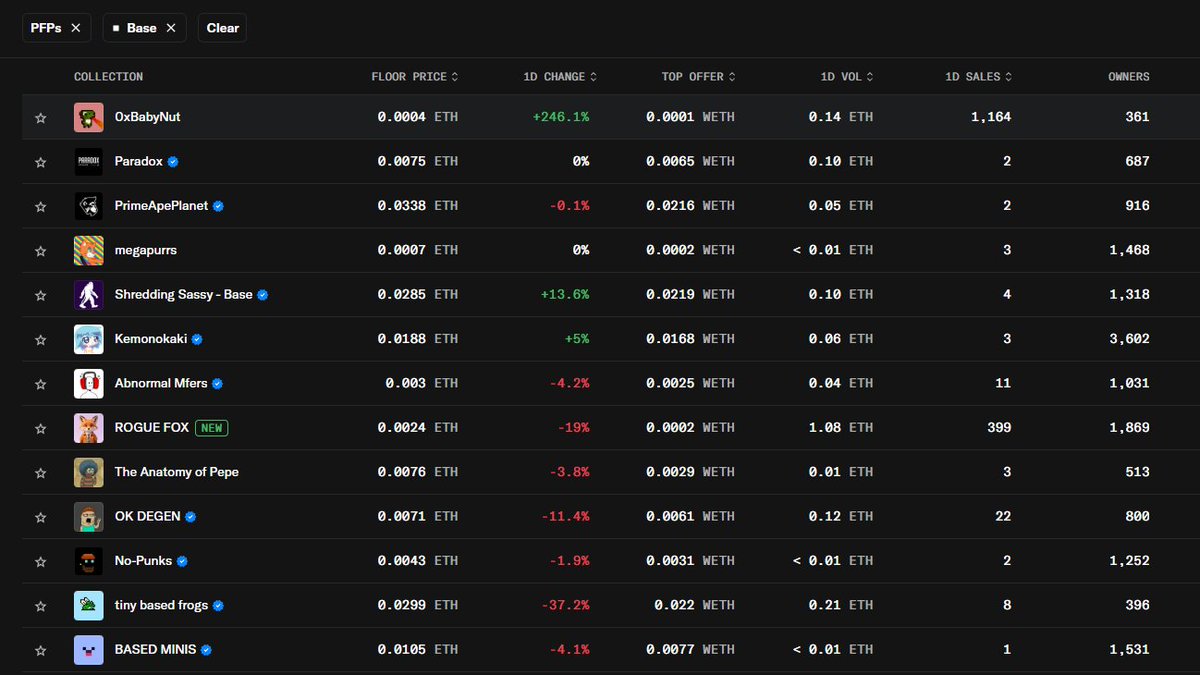Star the PrimeApePlanet collection
This screenshot has width=1200, height=675.
[41, 207]
